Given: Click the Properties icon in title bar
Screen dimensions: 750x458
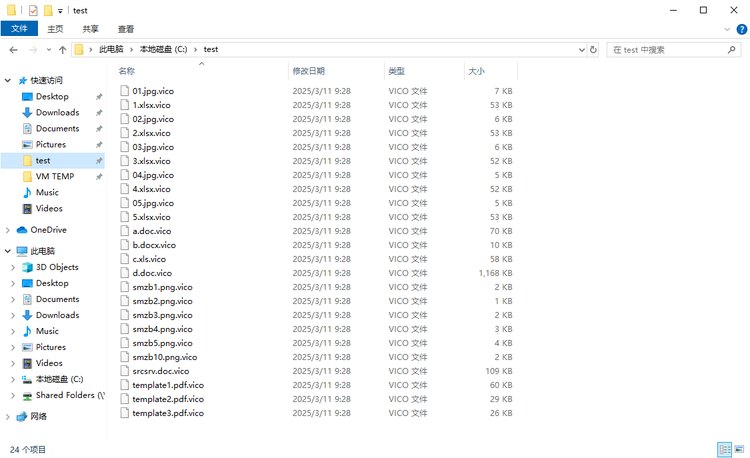Looking at the screenshot, I should coord(33,10).
